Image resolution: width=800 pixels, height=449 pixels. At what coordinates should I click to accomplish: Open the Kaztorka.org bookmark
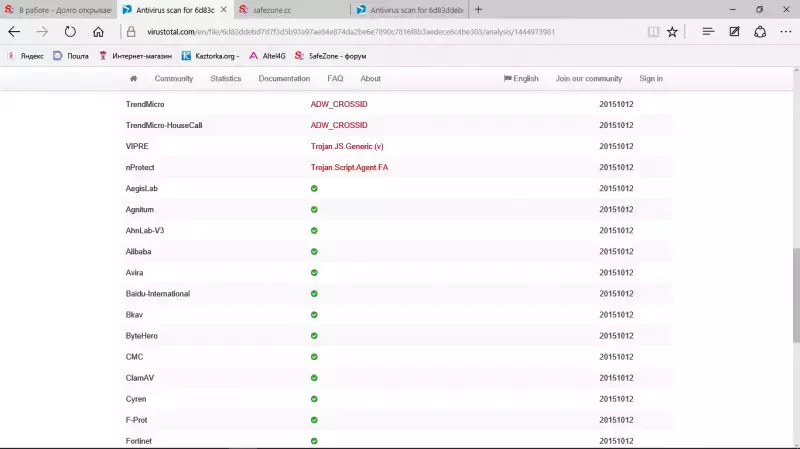point(210,56)
